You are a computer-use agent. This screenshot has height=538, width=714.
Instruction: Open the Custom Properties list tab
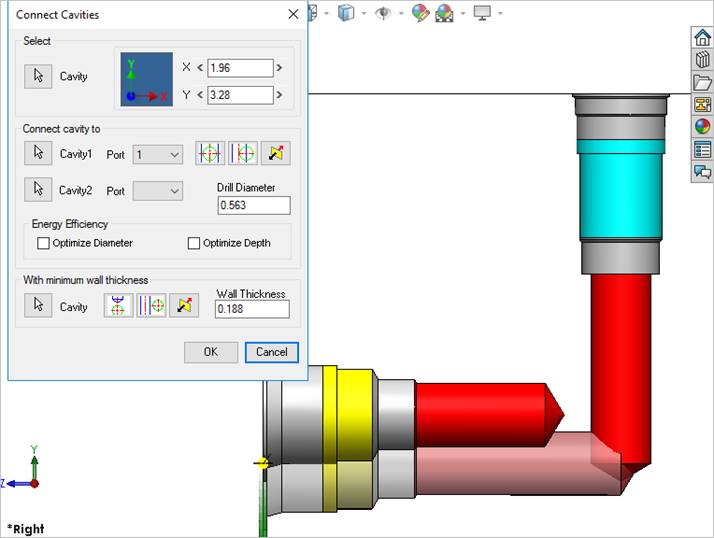click(702, 149)
